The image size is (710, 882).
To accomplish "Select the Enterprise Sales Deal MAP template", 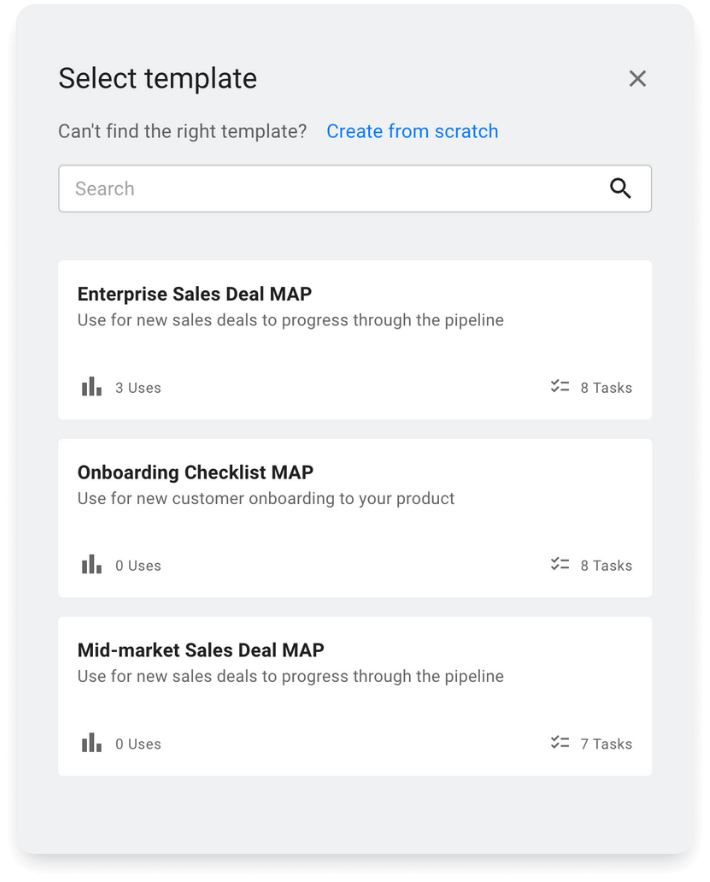I will [x=354, y=338].
